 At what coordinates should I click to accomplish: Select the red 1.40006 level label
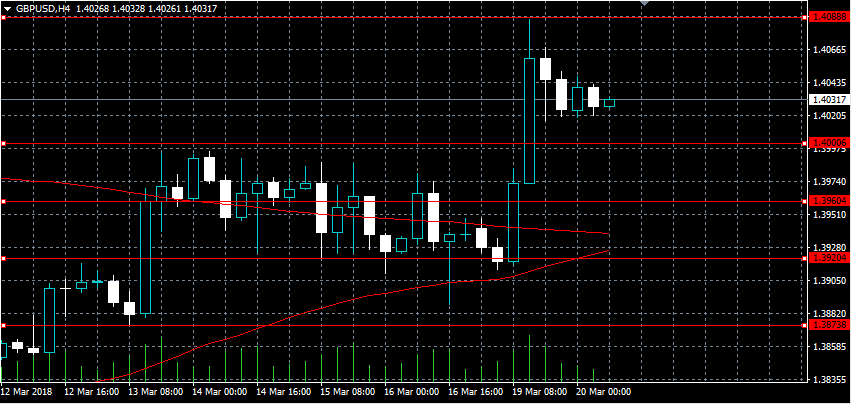[829, 143]
